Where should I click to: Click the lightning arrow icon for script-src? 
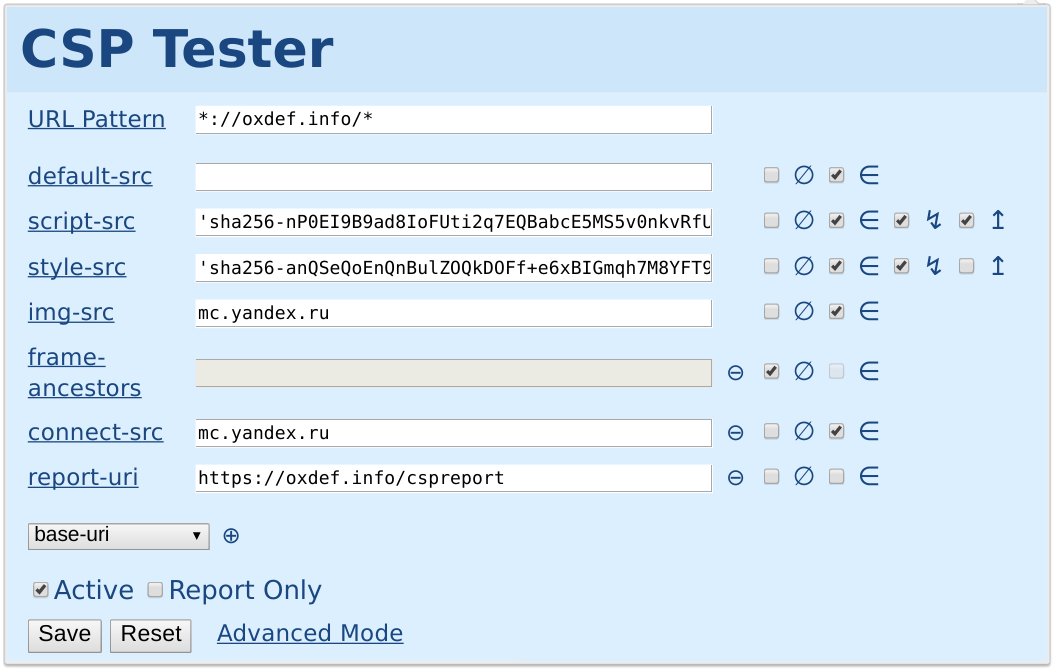933,220
